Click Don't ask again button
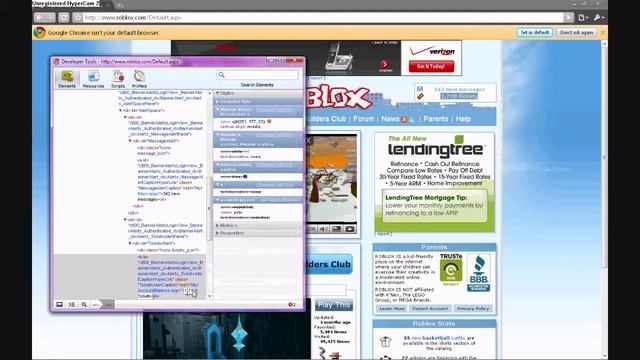Image resolution: width=640 pixels, height=360 pixels. pos(576,32)
